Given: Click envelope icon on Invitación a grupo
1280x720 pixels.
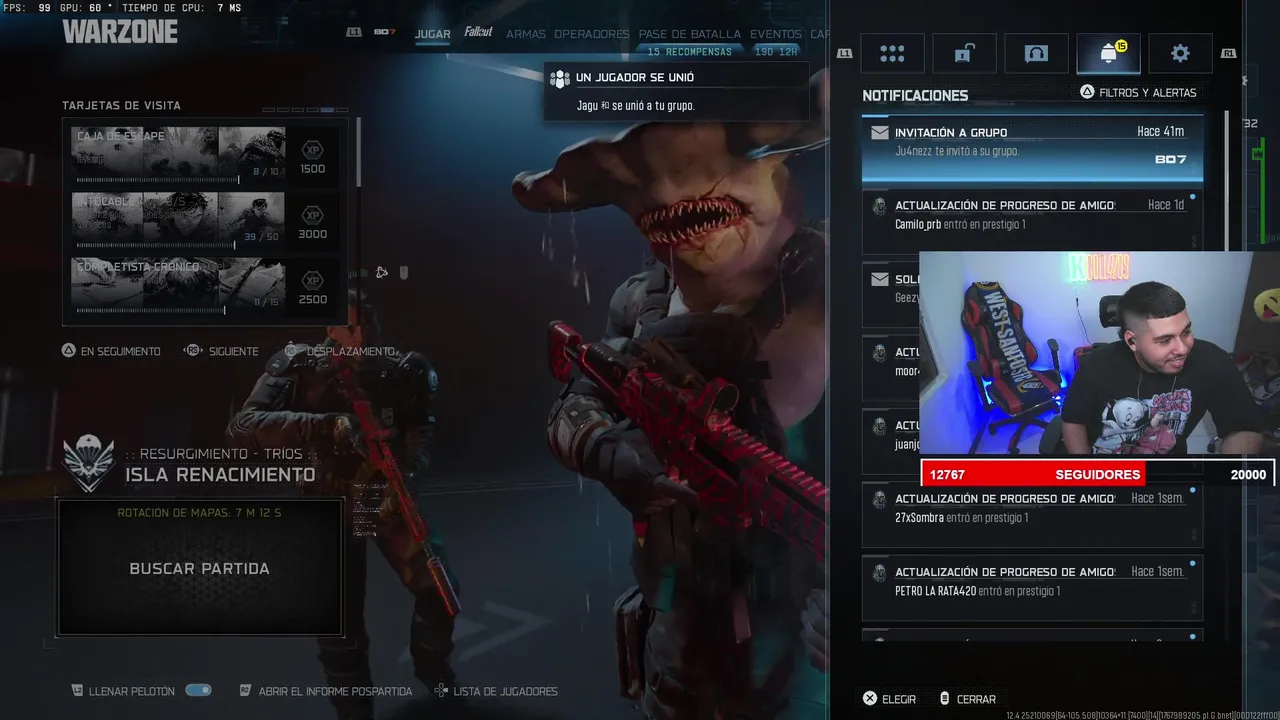Looking at the screenshot, I should tap(880, 132).
